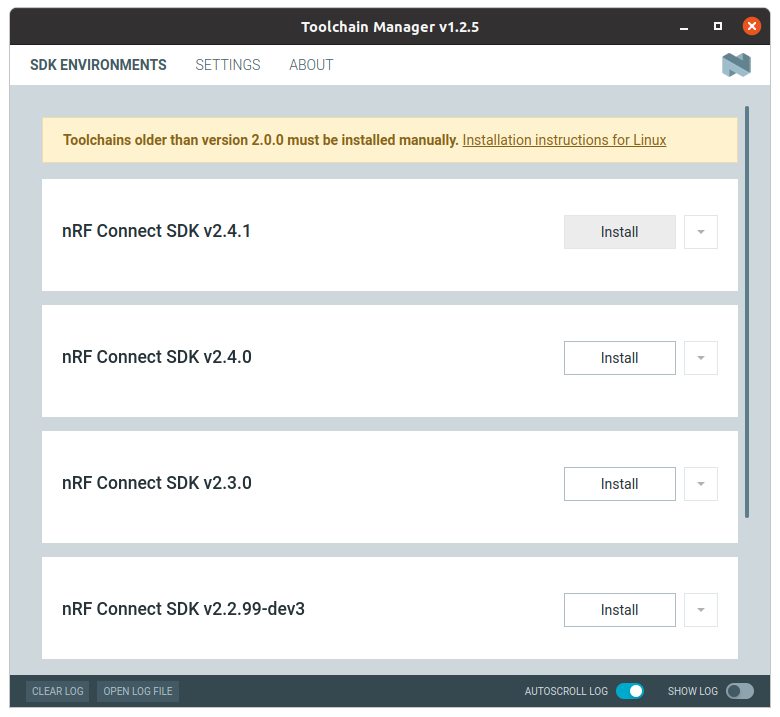This screenshot has height=717, width=780.
Task: Open dropdown for SDK v2.2.99-dev3
Action: 701,610
